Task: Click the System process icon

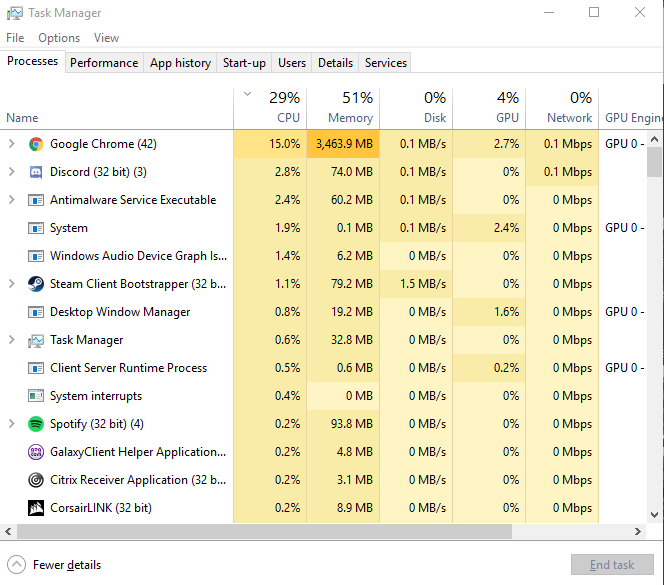Action: tap(36, 228)
